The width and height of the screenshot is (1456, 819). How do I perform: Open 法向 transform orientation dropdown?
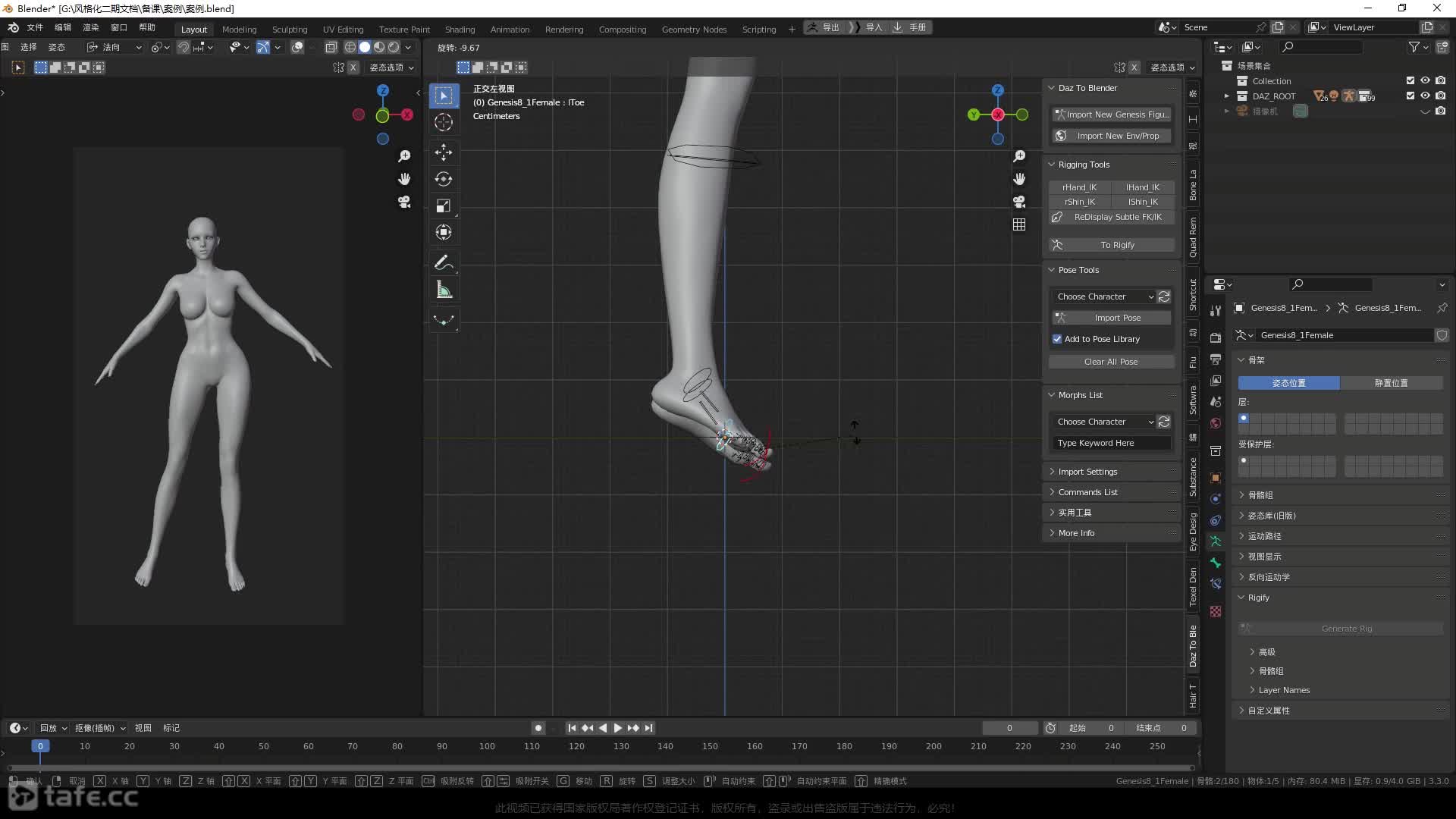(x=114, y=47)
